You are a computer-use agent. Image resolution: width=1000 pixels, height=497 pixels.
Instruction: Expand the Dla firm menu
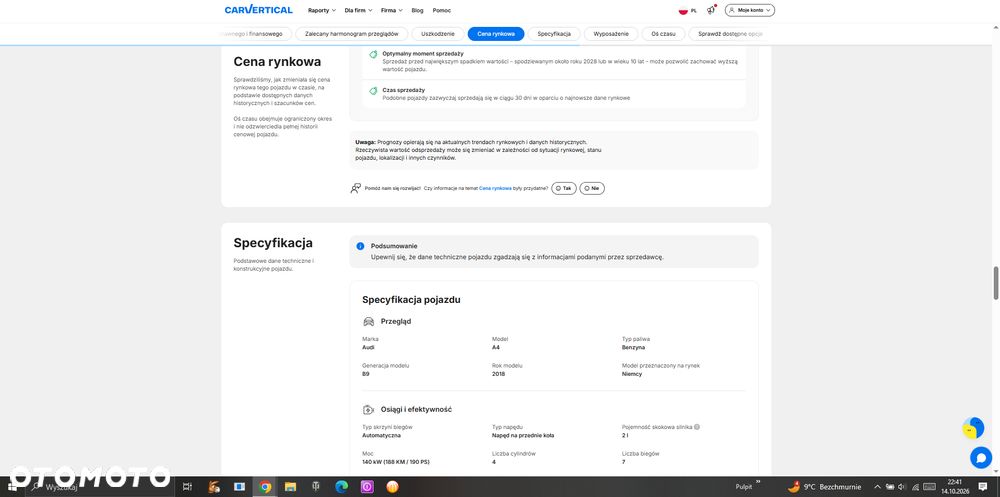[358, 10]
